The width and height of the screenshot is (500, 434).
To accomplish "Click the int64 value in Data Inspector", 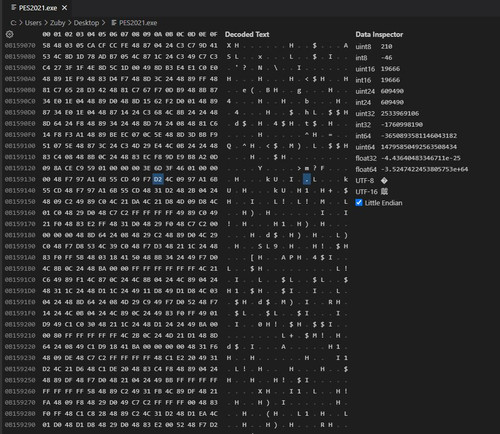I will tap(419, 136).
